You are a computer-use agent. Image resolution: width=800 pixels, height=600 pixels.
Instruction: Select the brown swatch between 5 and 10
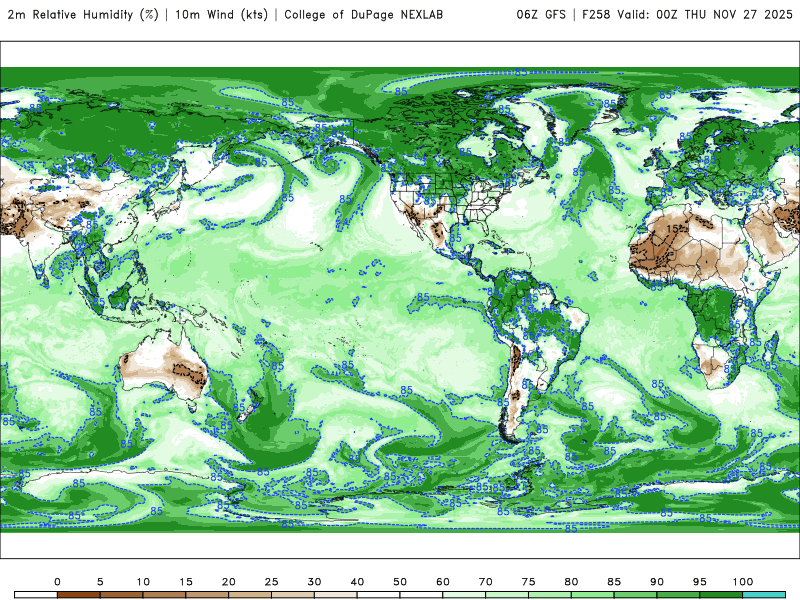click(121, 595)
